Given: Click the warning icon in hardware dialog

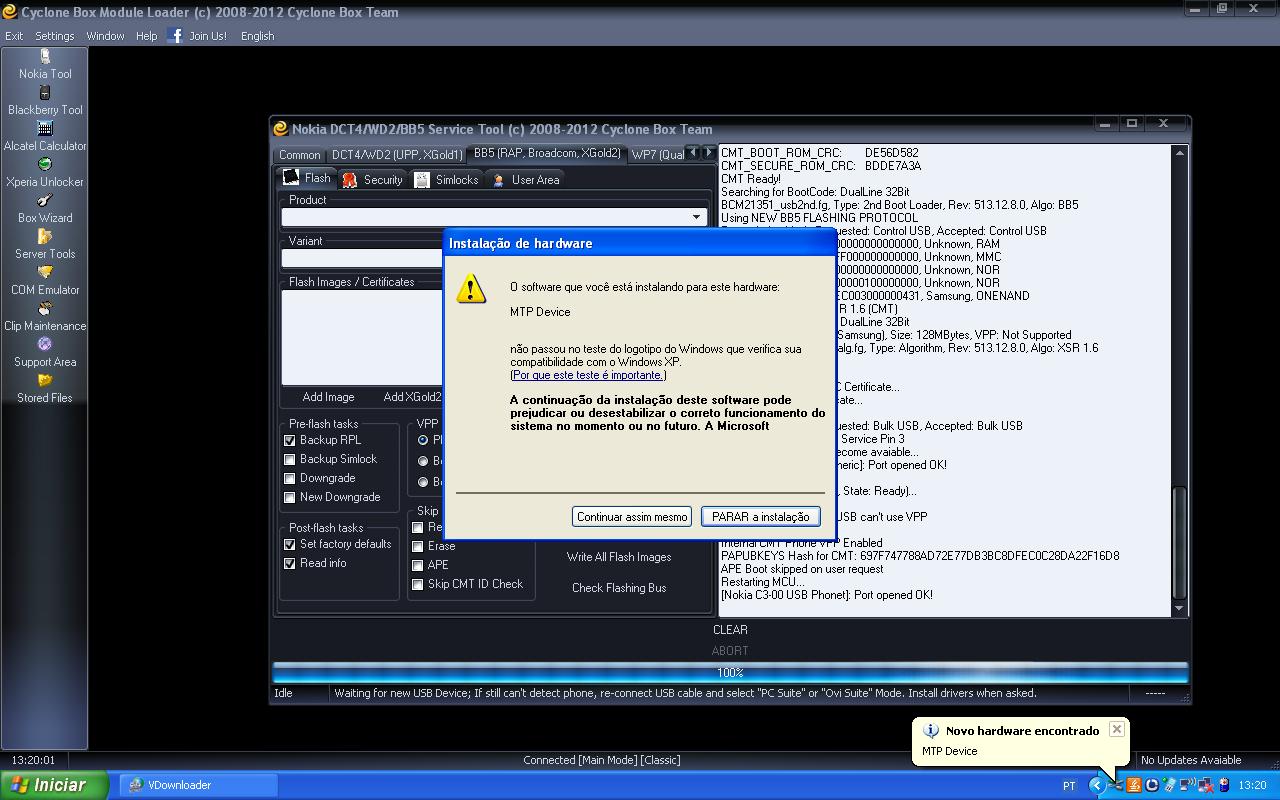Looking at the screenshot, I should click(471, 289).
